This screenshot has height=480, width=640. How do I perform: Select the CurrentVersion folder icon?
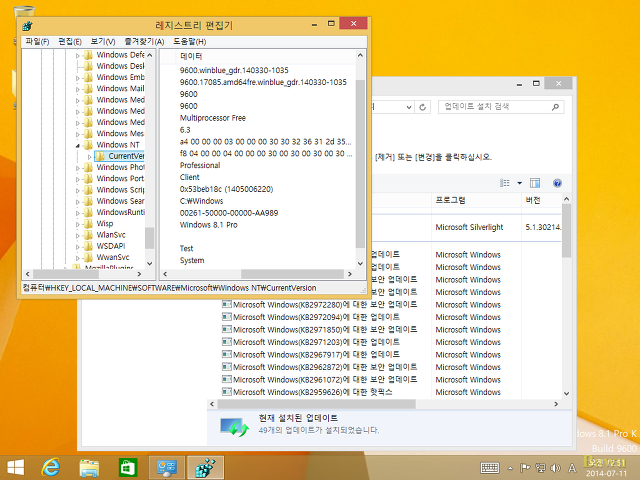click(x=100, y=156)
